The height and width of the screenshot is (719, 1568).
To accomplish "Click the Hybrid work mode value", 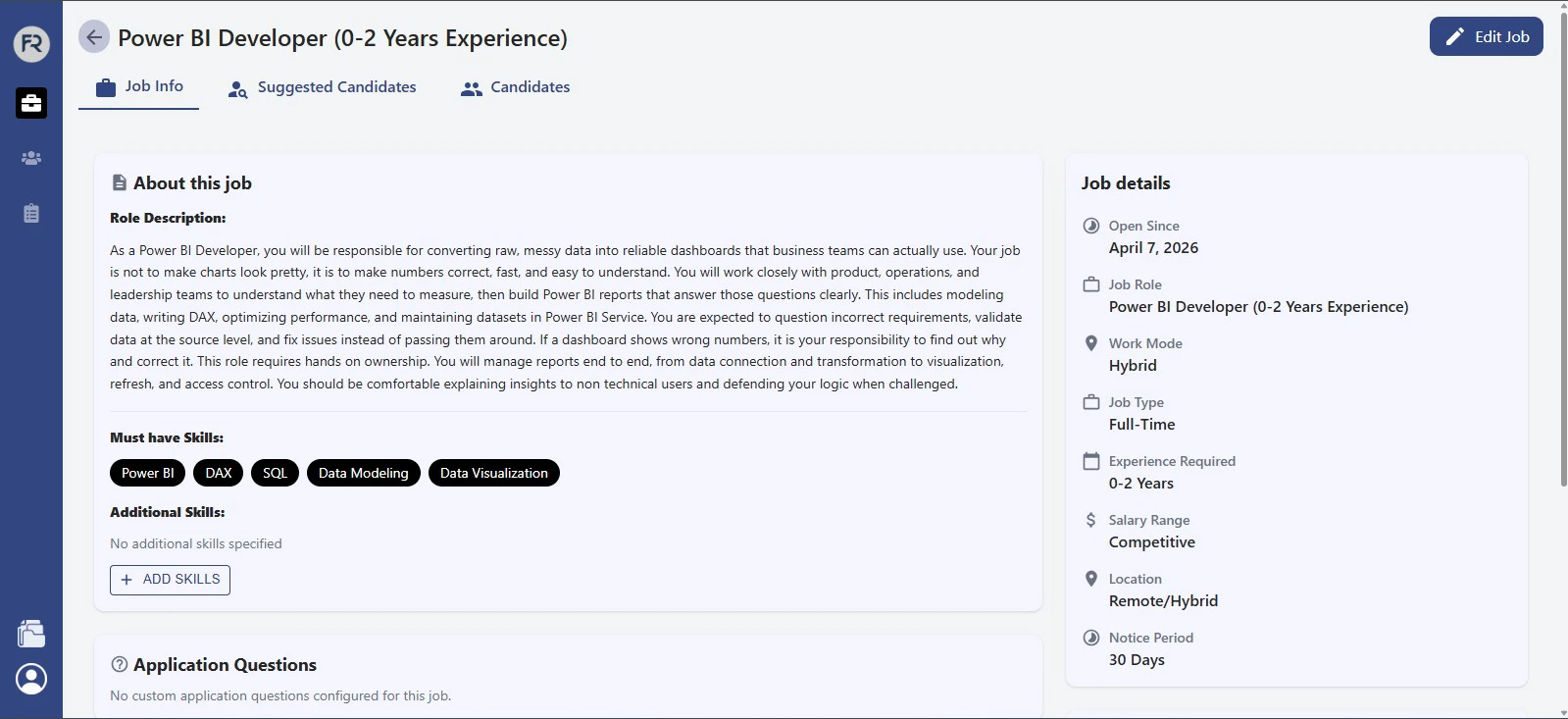I will point(1133,366).
